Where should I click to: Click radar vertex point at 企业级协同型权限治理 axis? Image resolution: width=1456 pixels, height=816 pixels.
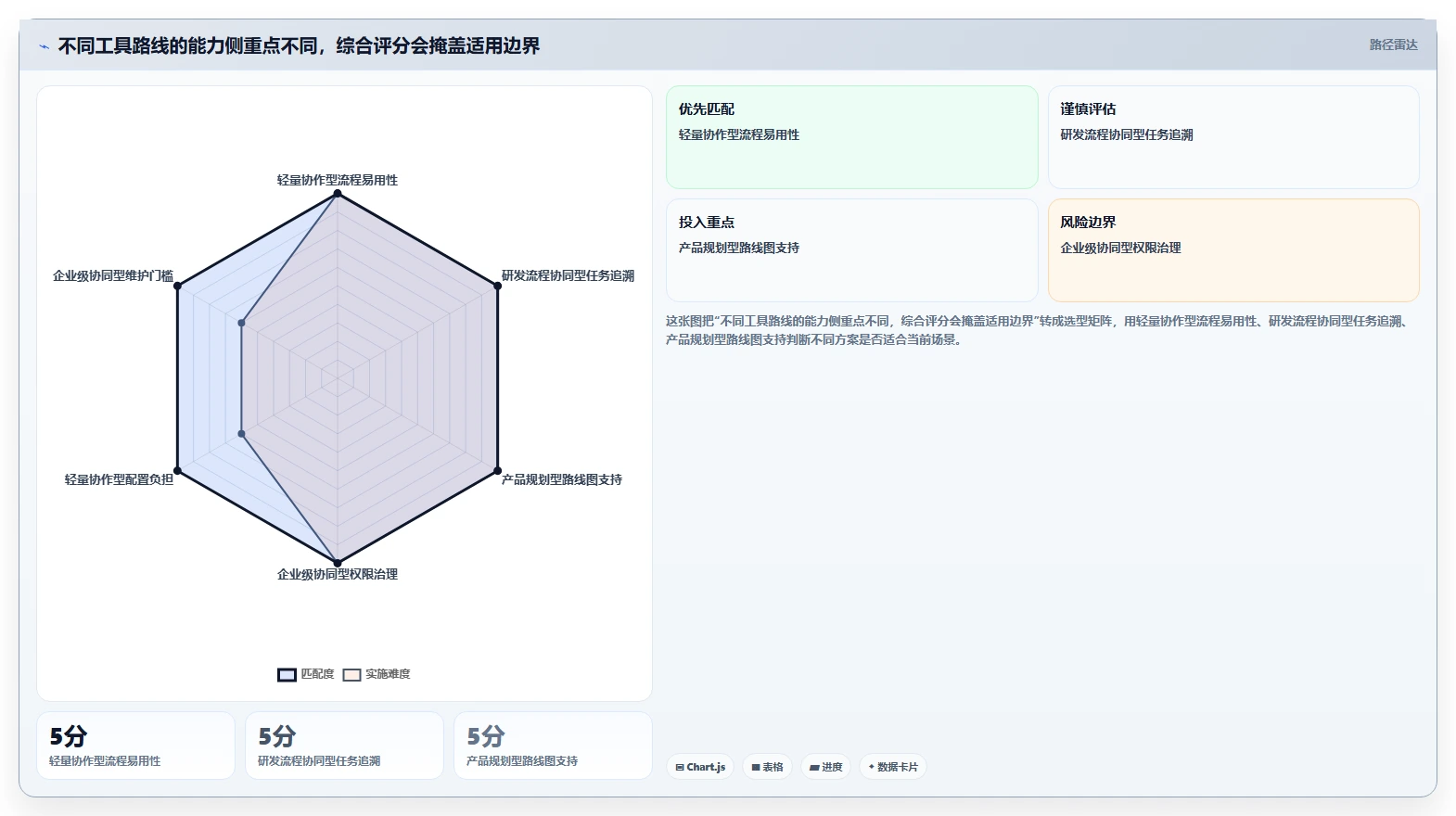pyautogui.click(x=338, y=563)
